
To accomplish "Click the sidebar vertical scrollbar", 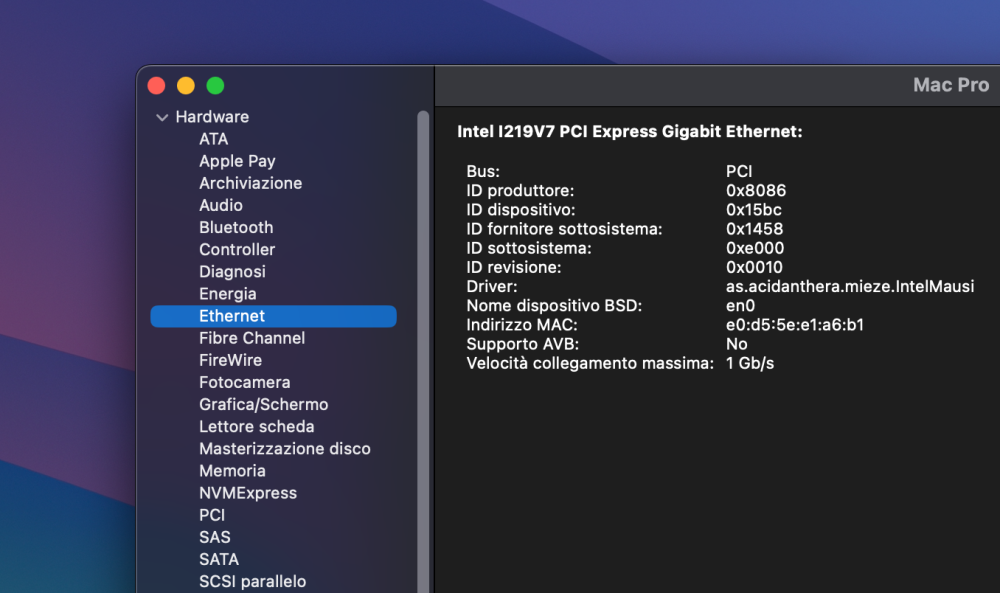I will pyautogui.click(x=423, y=351).
